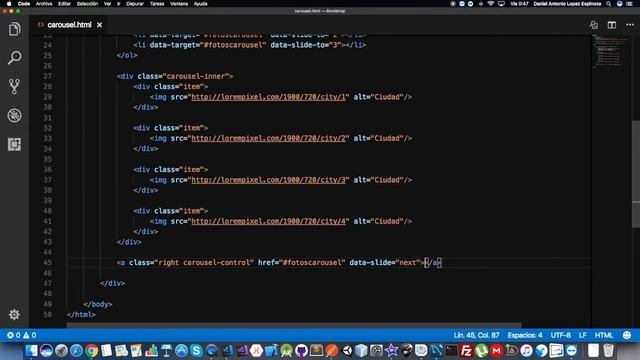Open Notification Center in the menu bar
640x360 pixels.
629,4
